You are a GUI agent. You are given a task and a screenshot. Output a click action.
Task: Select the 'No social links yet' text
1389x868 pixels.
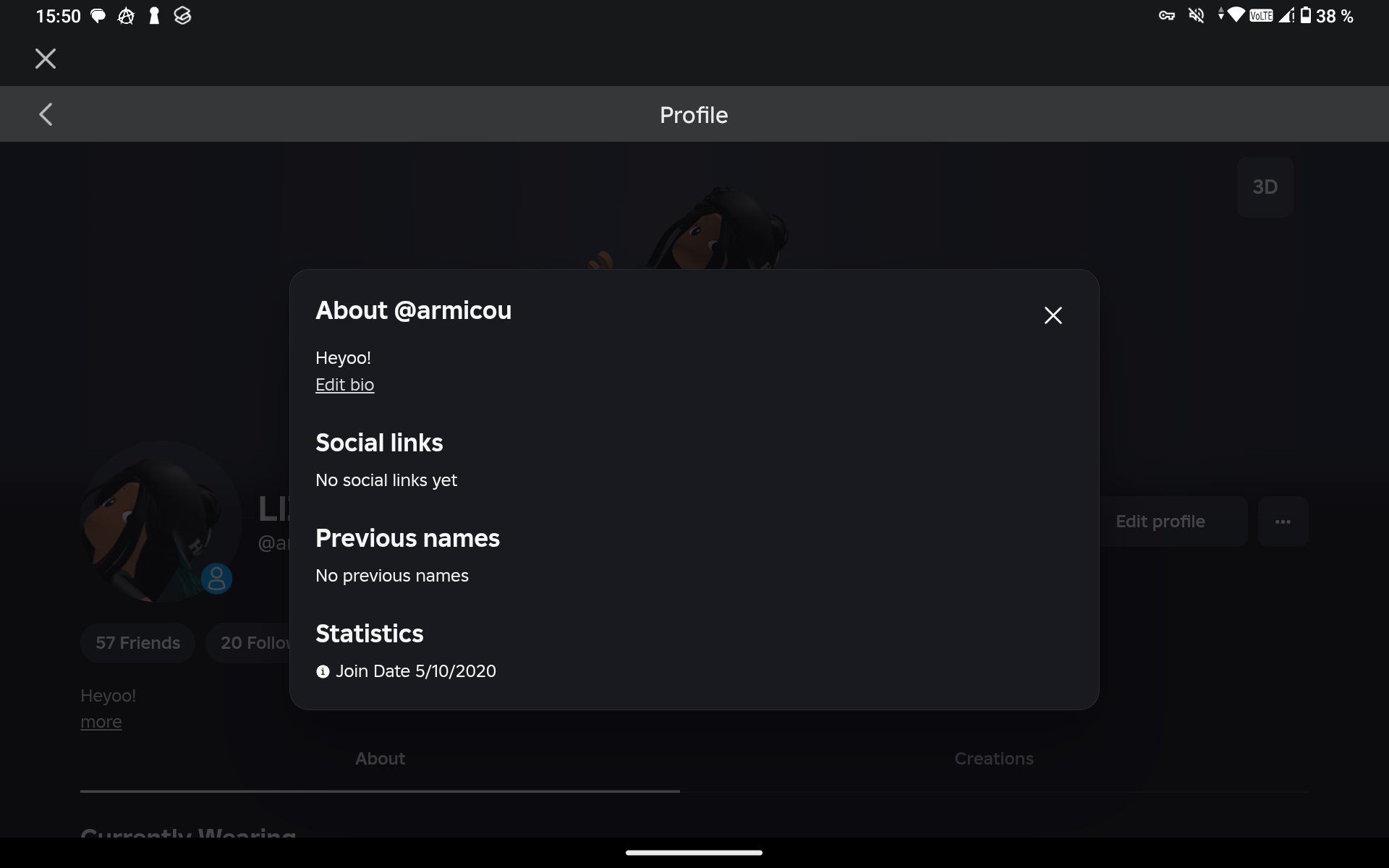[386, 480]
